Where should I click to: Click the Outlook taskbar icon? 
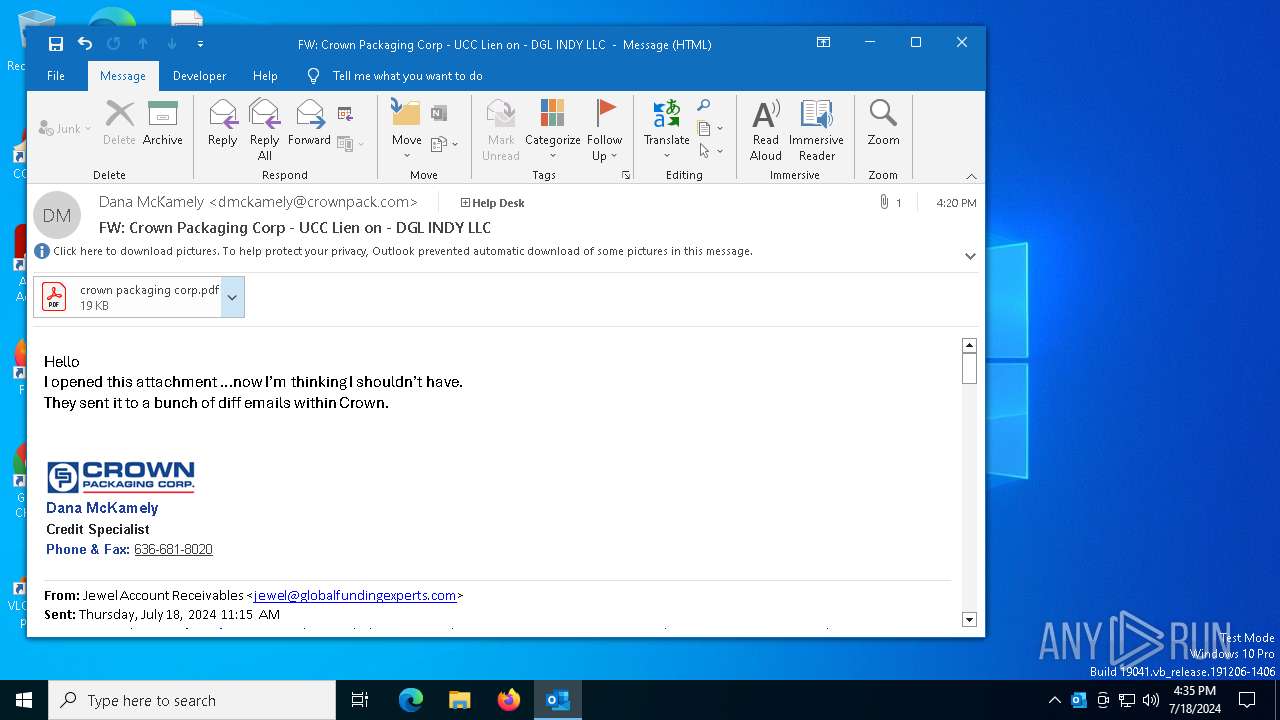click(558, 700)
